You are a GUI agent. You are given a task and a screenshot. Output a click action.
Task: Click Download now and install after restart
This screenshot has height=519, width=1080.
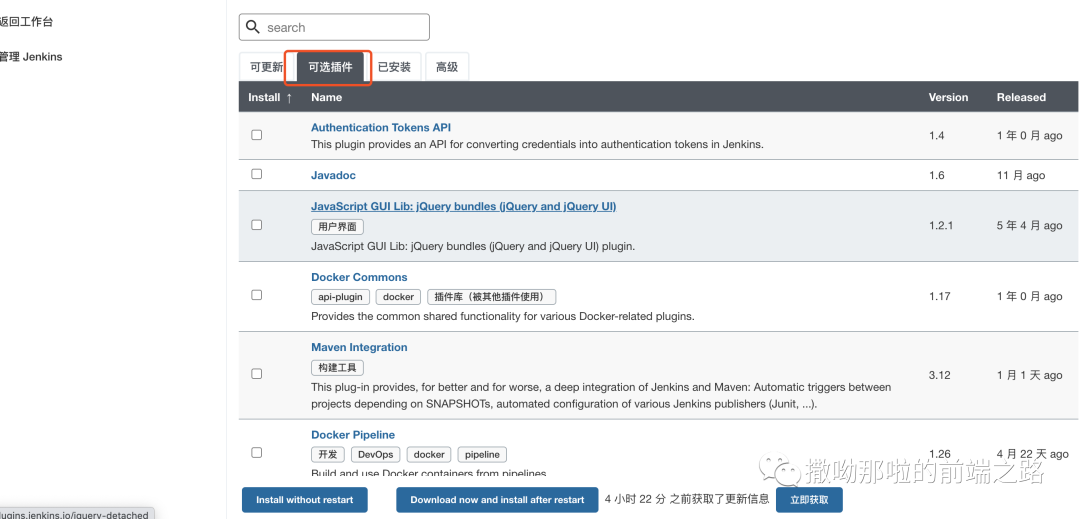click(x=497, y=500)
